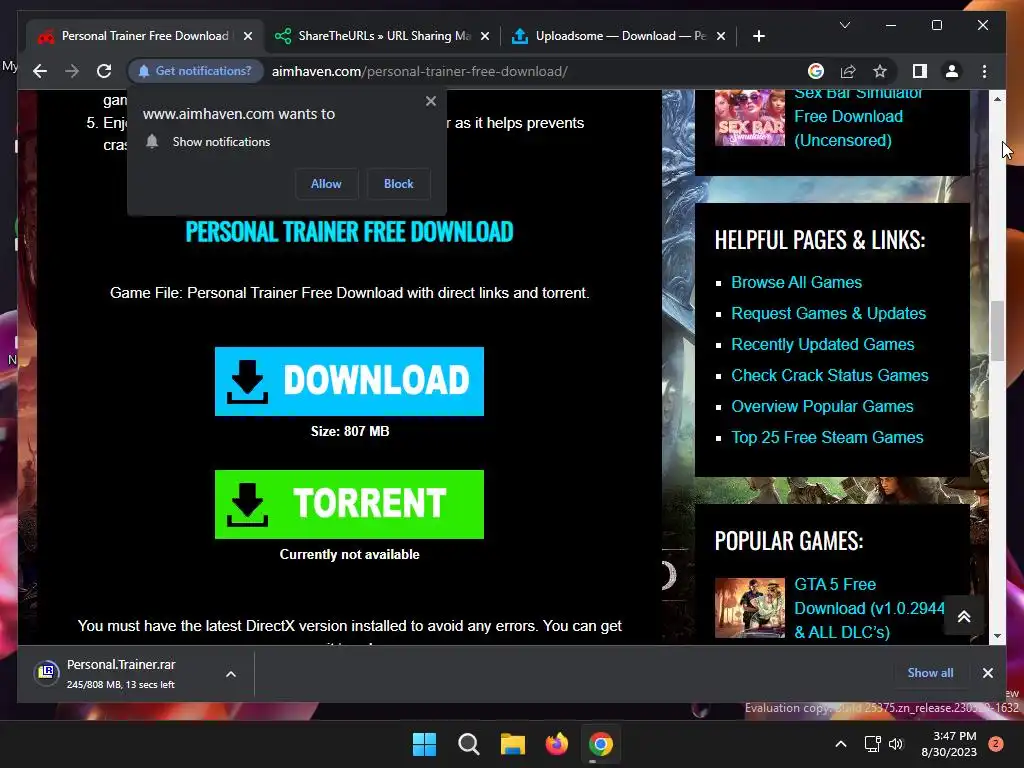Image resolution: width=1024 pixels, height=768 pixels.
Task: Click the PERSONAL TRAINER FREE DOWNLOAD heading
Action: [349, 232]
